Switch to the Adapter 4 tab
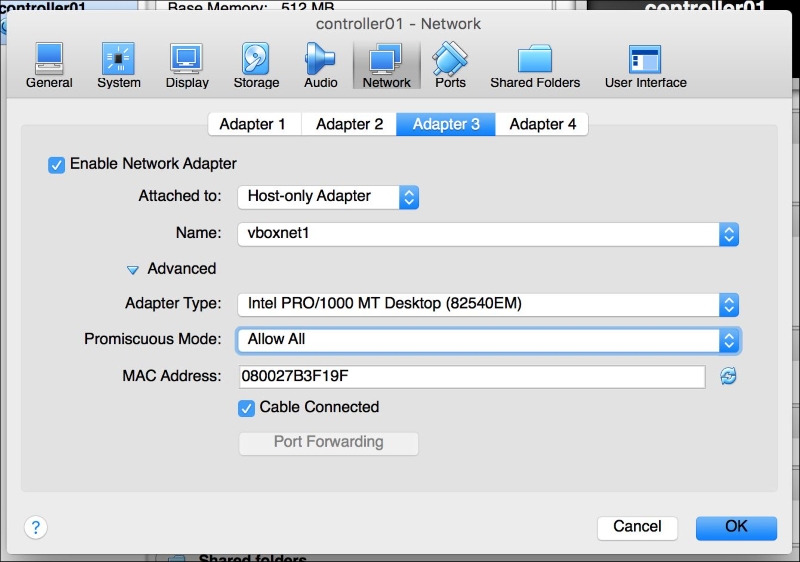Image resolution: width=800 pixels, height=562 pixels. (x=542, y=124)
